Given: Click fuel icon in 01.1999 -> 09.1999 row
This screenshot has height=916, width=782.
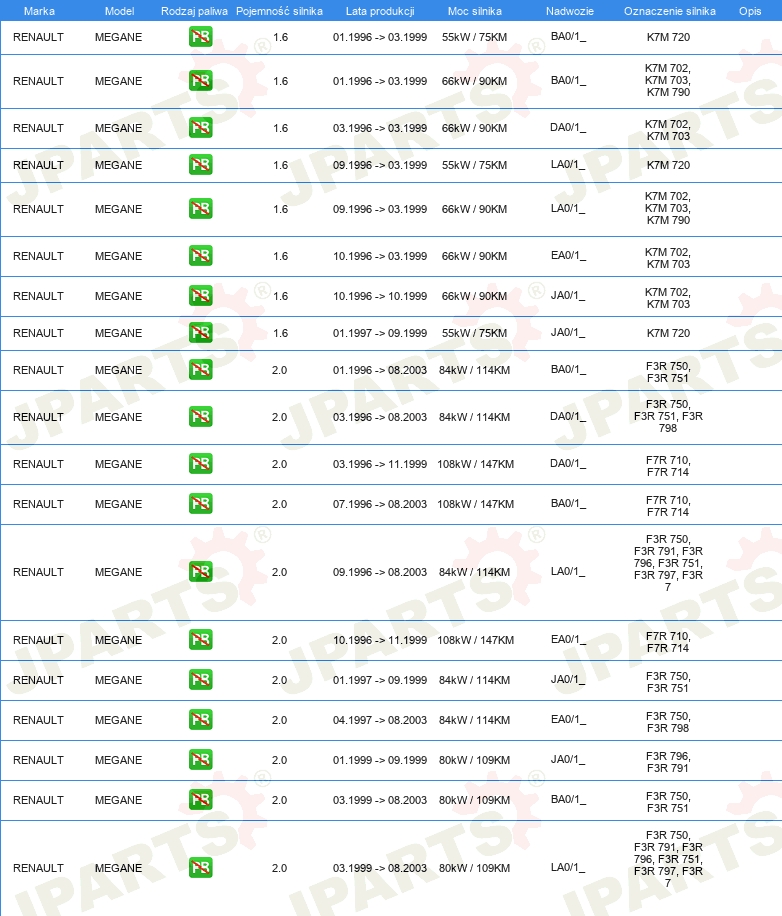Looking at the screenshot, I should (200, 759).
